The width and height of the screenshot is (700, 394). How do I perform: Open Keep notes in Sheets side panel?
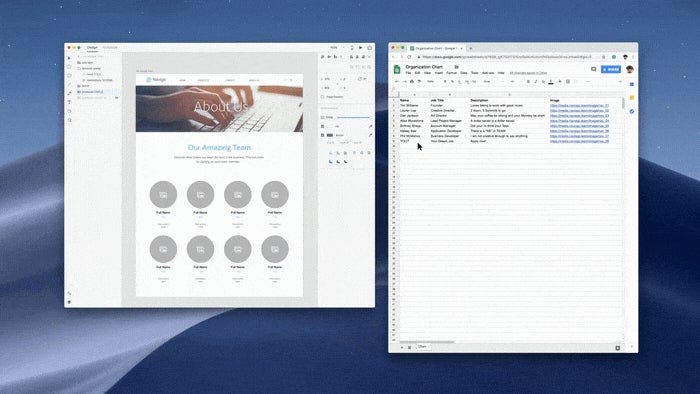coord(632,98)
